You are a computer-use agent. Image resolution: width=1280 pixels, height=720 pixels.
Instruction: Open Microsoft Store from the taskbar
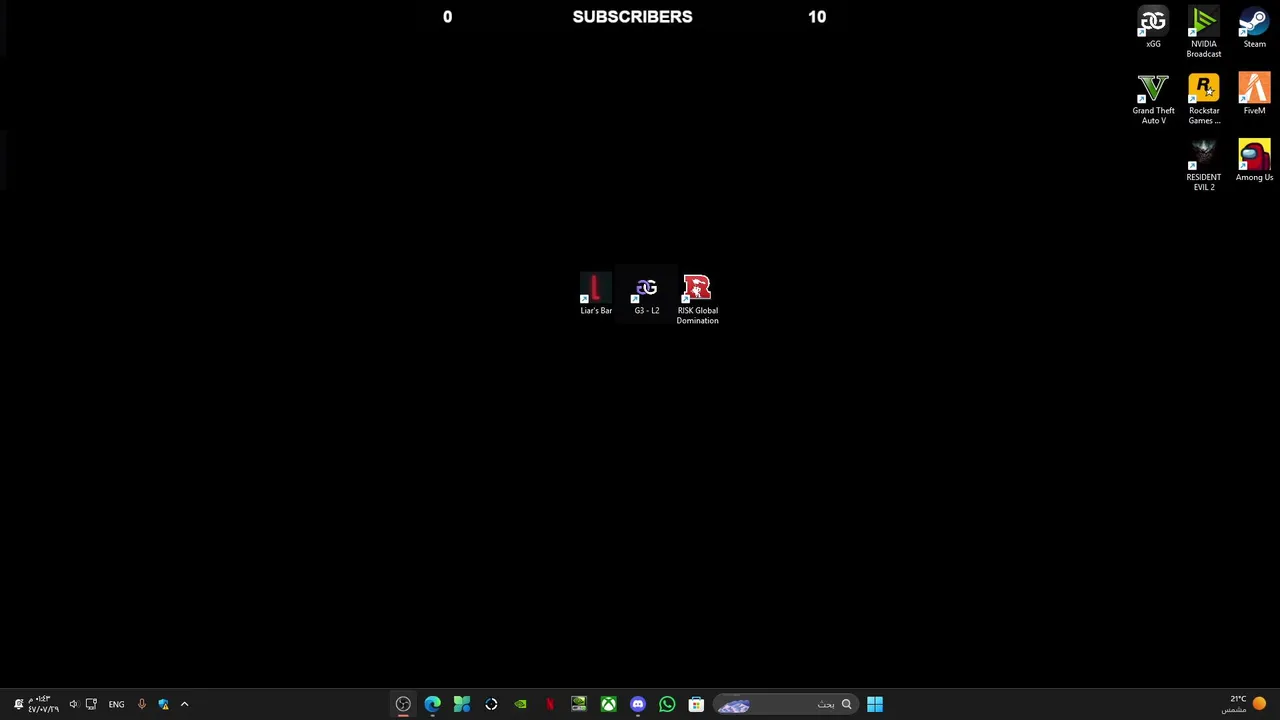(696, 704)
